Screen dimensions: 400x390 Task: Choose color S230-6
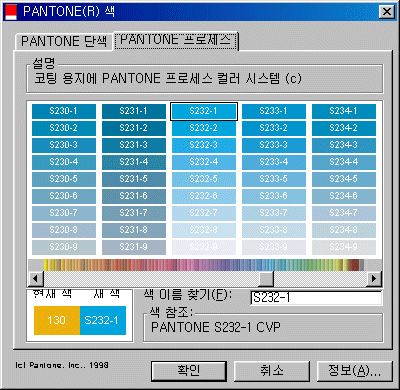[x=64, y=196]
